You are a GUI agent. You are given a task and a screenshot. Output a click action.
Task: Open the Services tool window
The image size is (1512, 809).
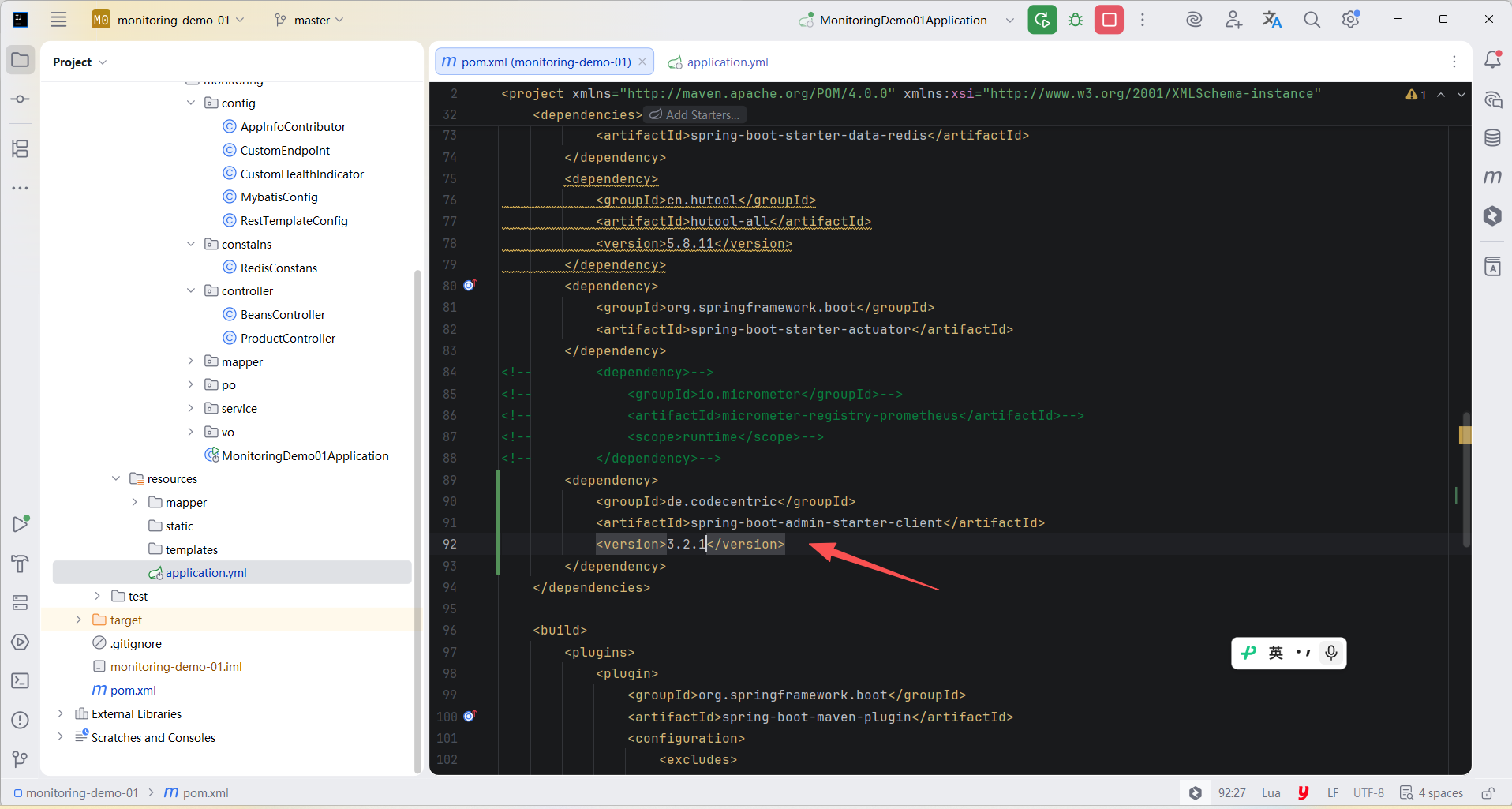[x=21, y=603]
